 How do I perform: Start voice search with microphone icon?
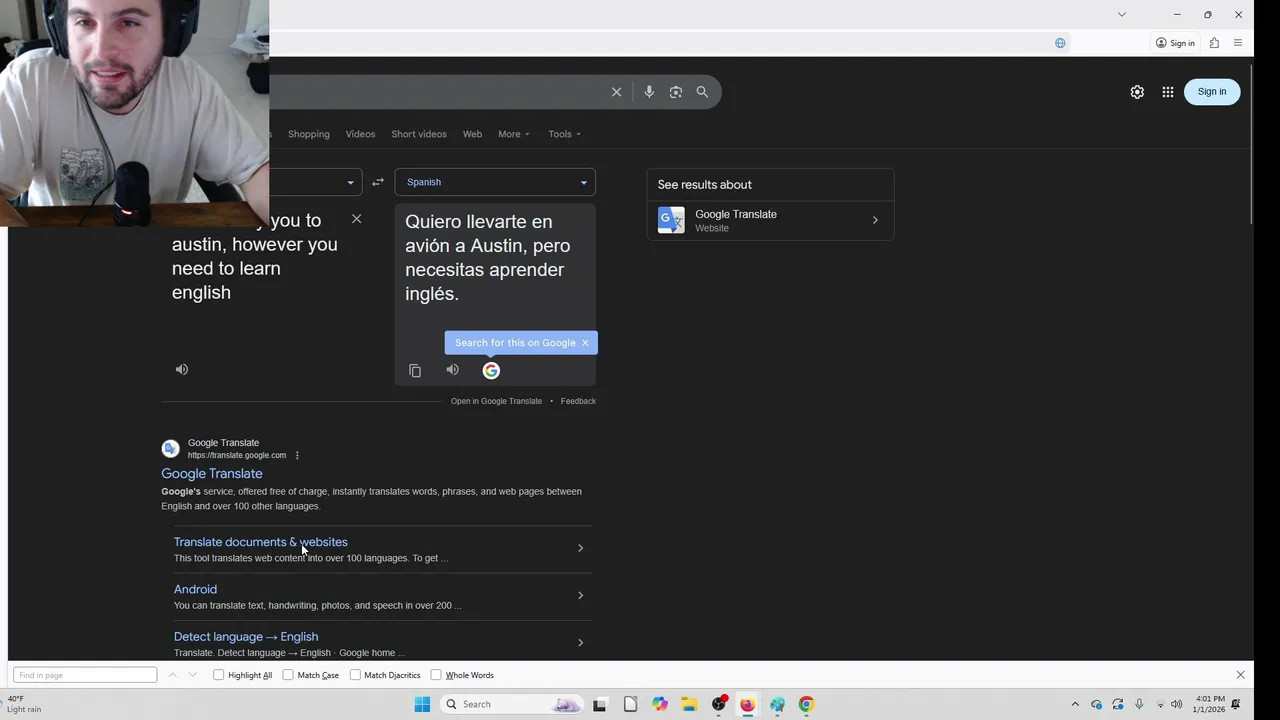[649, 92]
